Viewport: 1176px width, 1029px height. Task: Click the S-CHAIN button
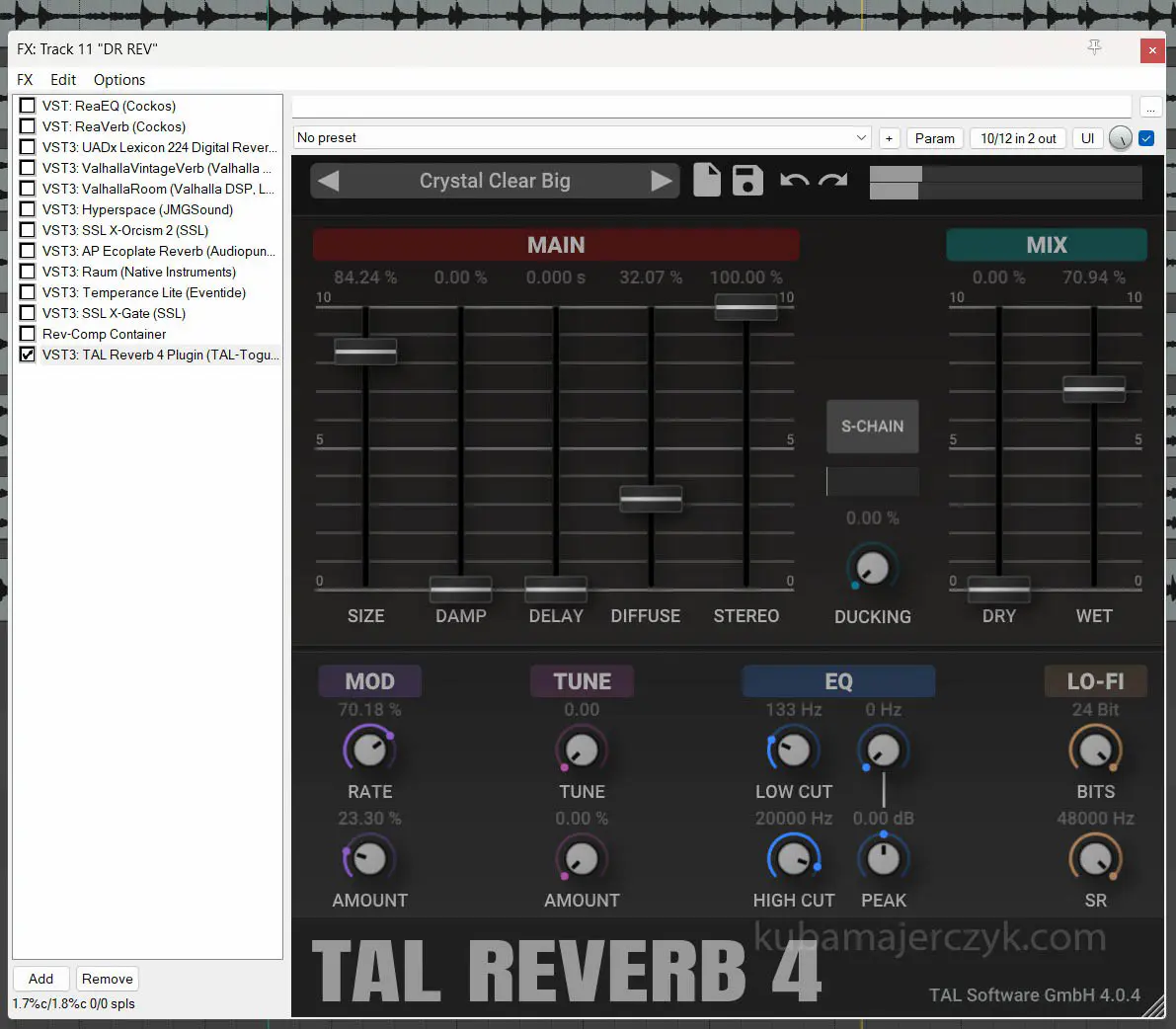point(872,427)
